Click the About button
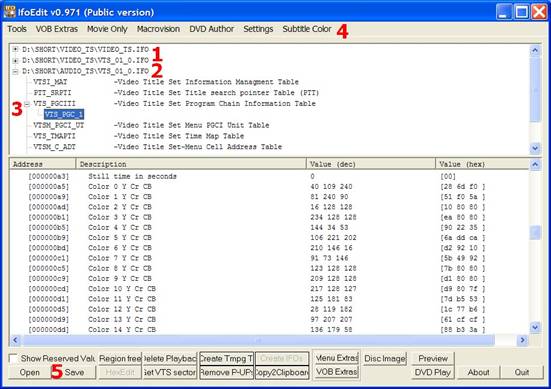Screen dimensions: 551x389 click(478, 372)
